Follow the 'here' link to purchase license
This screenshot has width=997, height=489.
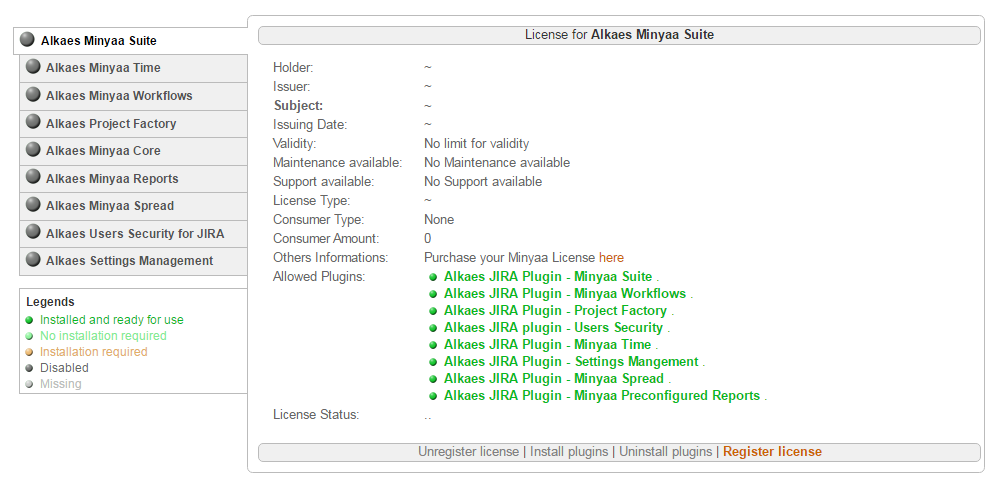[611, 258]
